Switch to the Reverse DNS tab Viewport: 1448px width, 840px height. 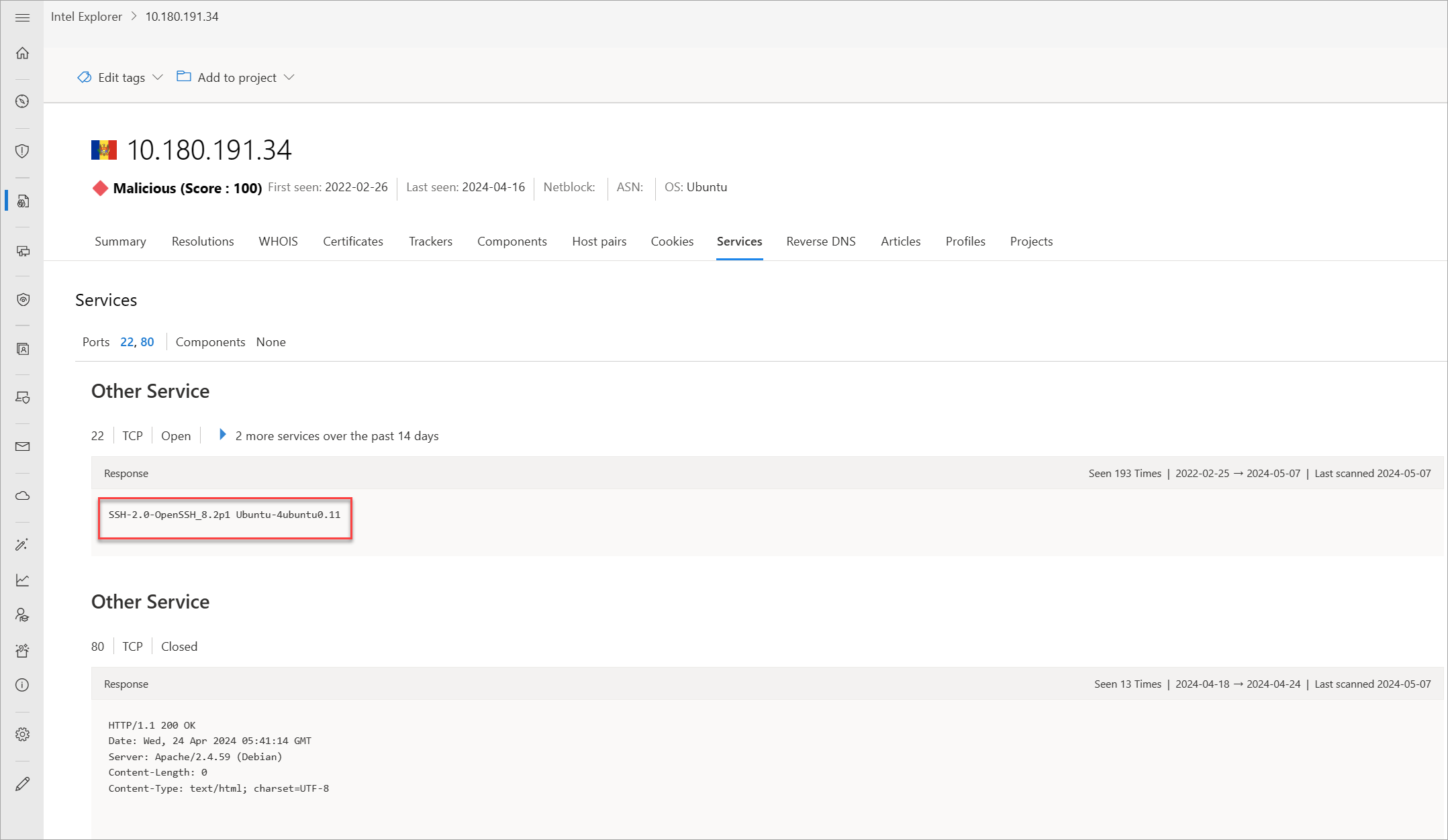820,242
